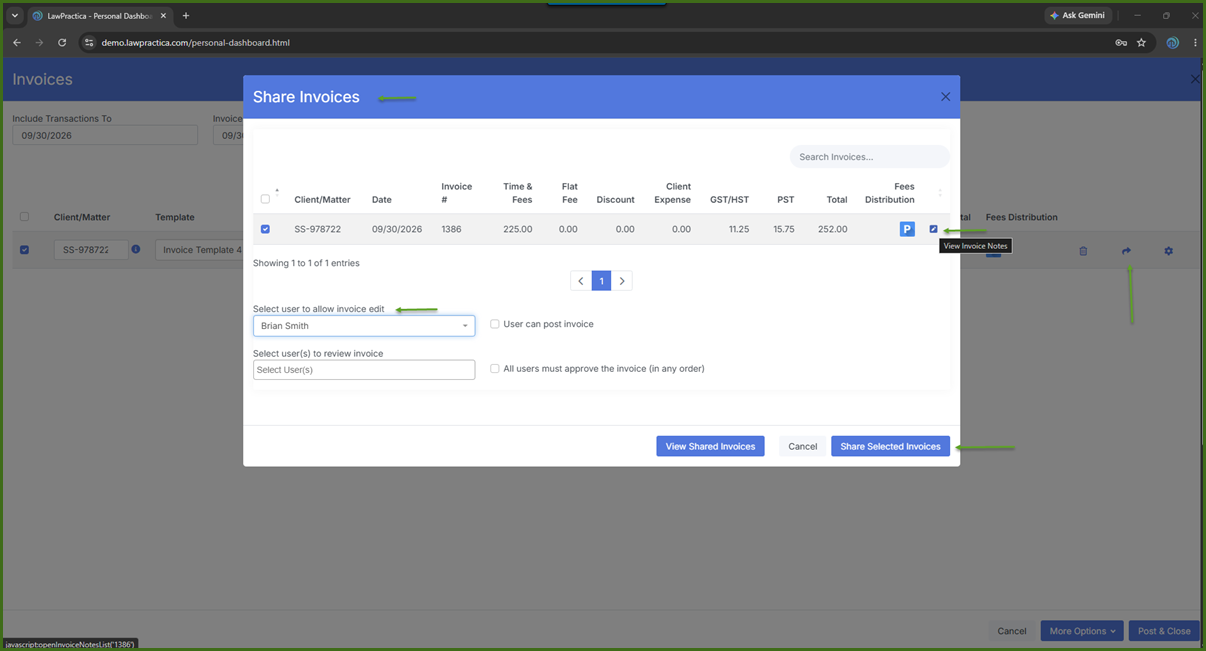Sort by Invoice # column header
Screen dimensions: 1206x651
pyautogui.click(x=457, y=193)
